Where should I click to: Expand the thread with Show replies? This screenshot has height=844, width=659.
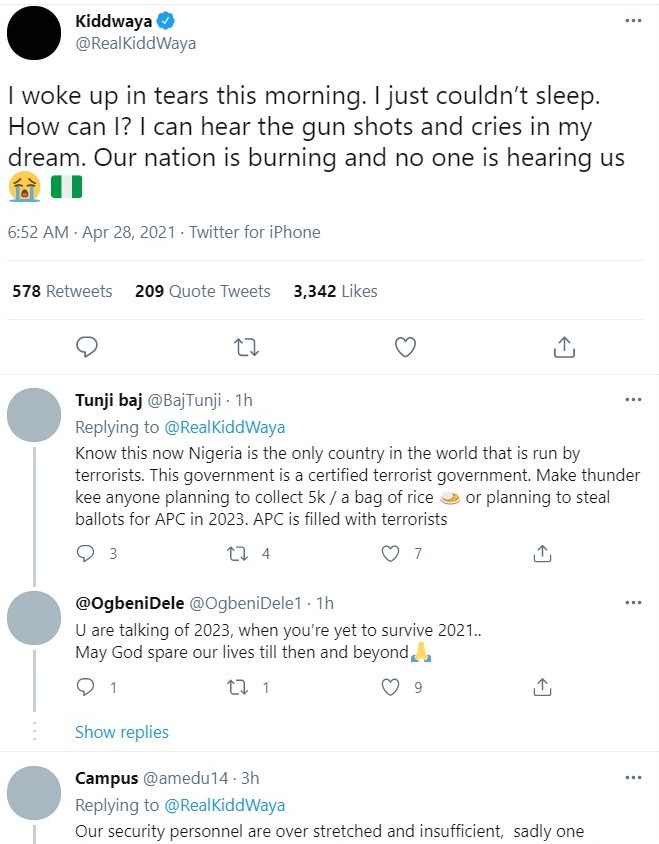122,732
